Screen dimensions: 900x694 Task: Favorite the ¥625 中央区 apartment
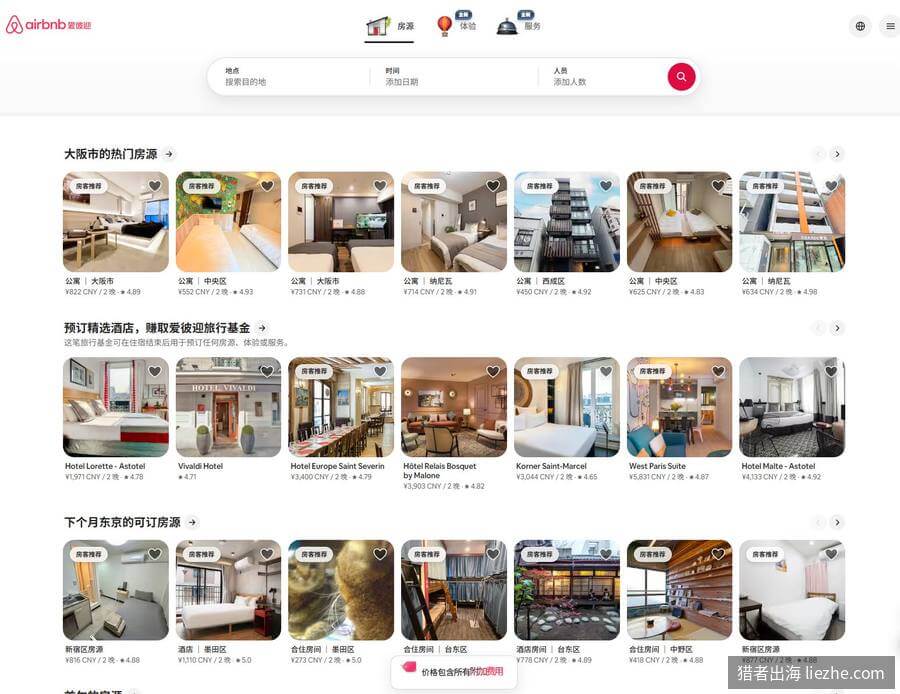[719, 185]
